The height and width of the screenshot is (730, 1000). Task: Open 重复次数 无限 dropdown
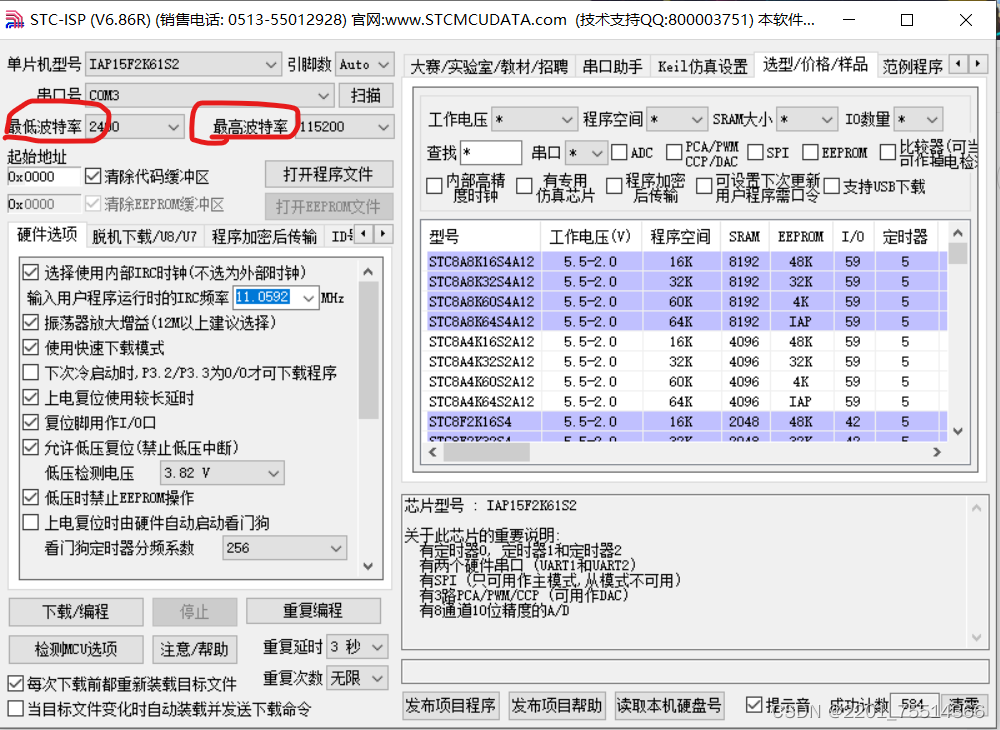[x=357, y=678]
